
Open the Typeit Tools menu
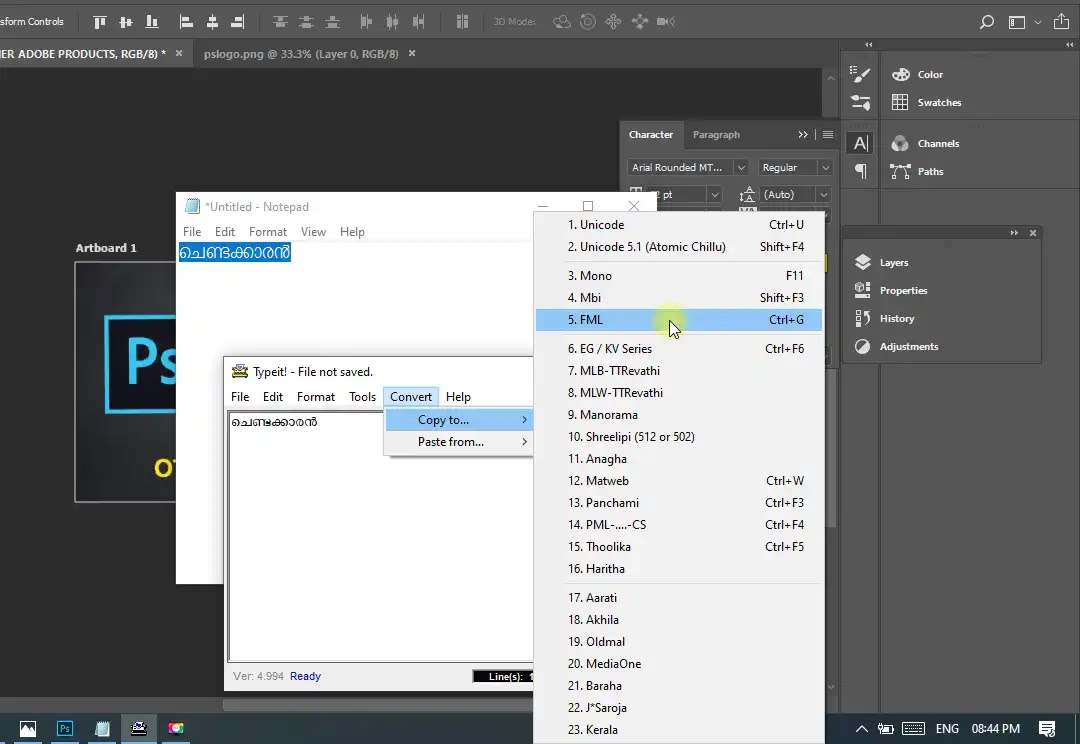(362, 397)
